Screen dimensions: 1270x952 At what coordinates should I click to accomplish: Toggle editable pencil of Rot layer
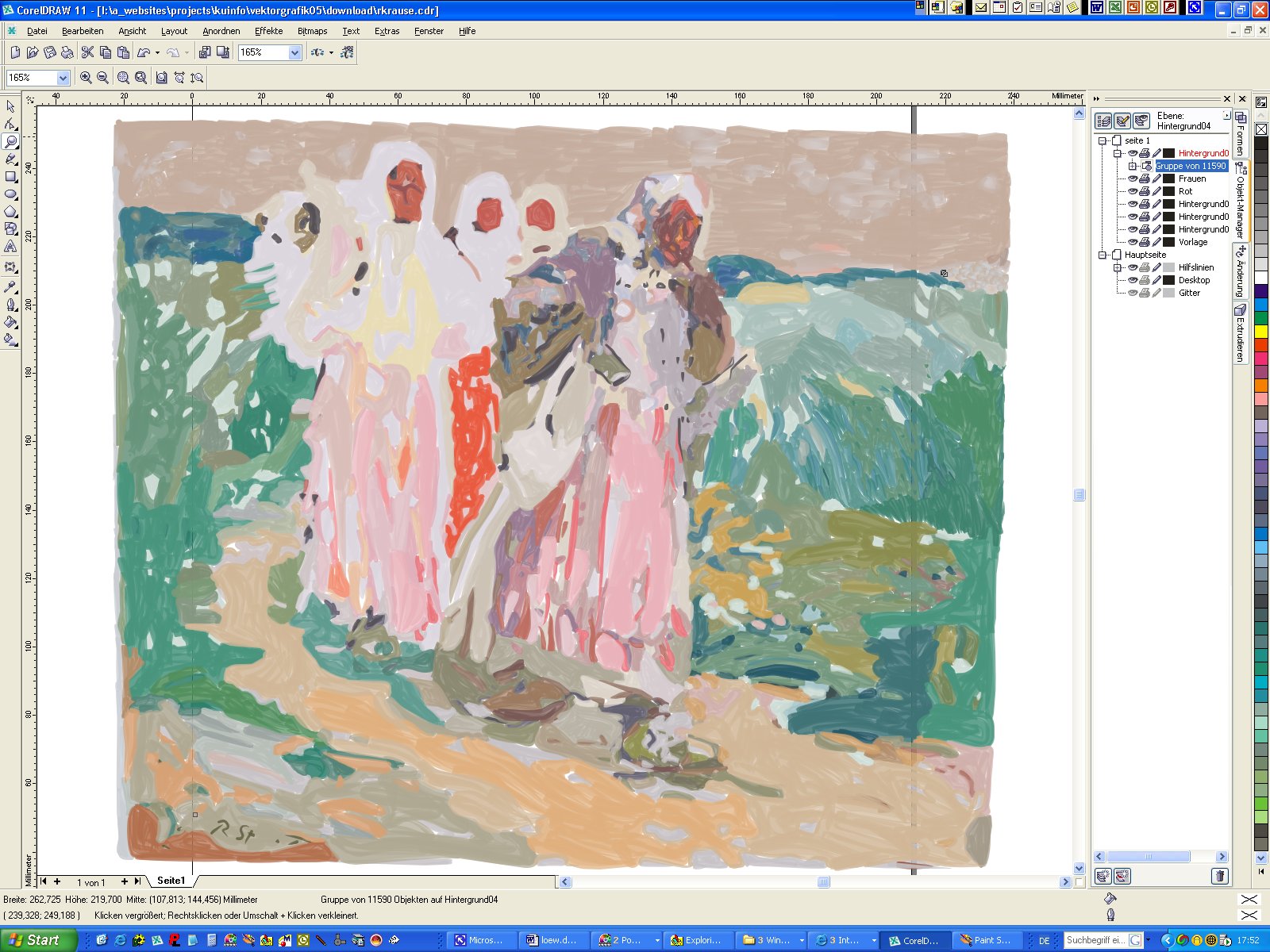click(x=1156, y=191)
